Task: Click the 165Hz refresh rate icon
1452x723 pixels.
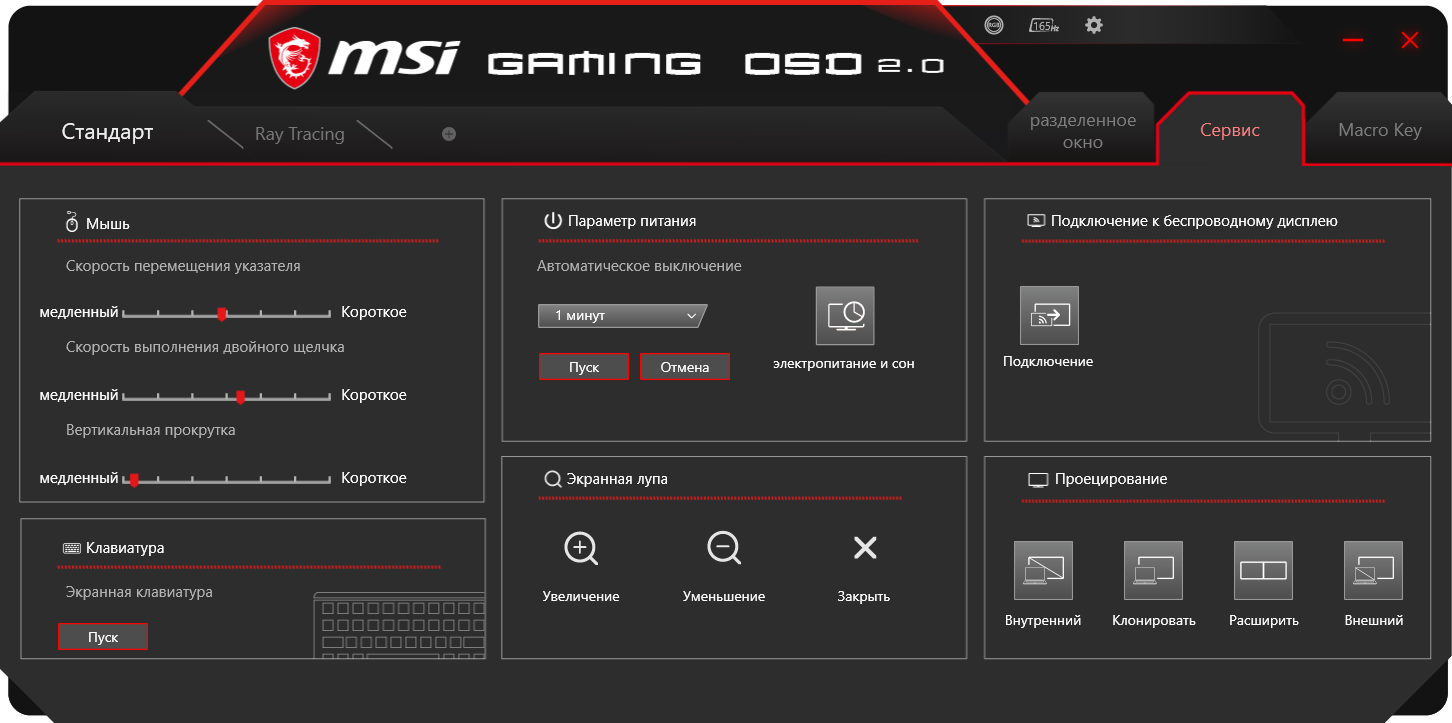Action: point(1044,25)
